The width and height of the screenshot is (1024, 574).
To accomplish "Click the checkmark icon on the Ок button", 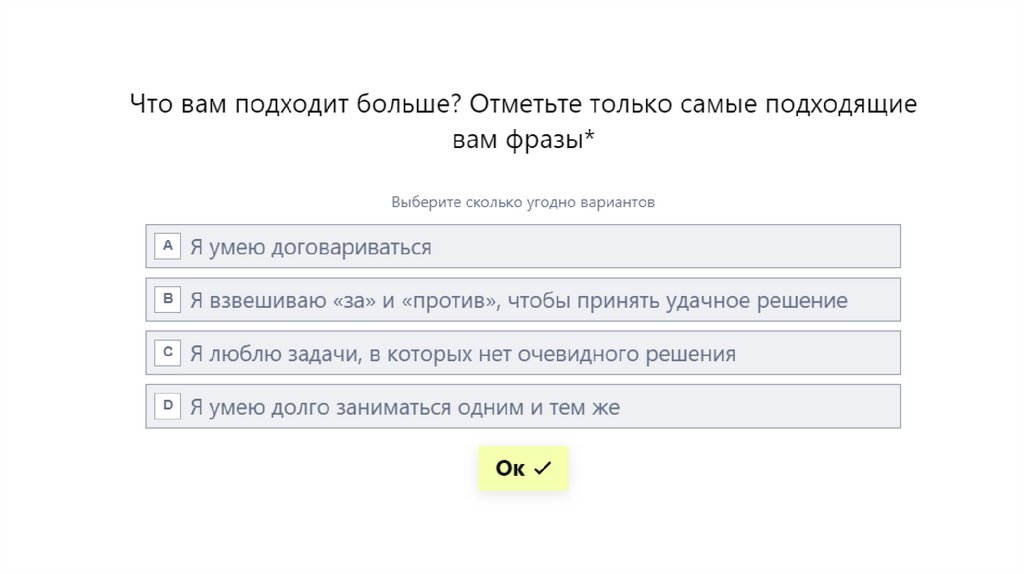I will click(543, 468).
